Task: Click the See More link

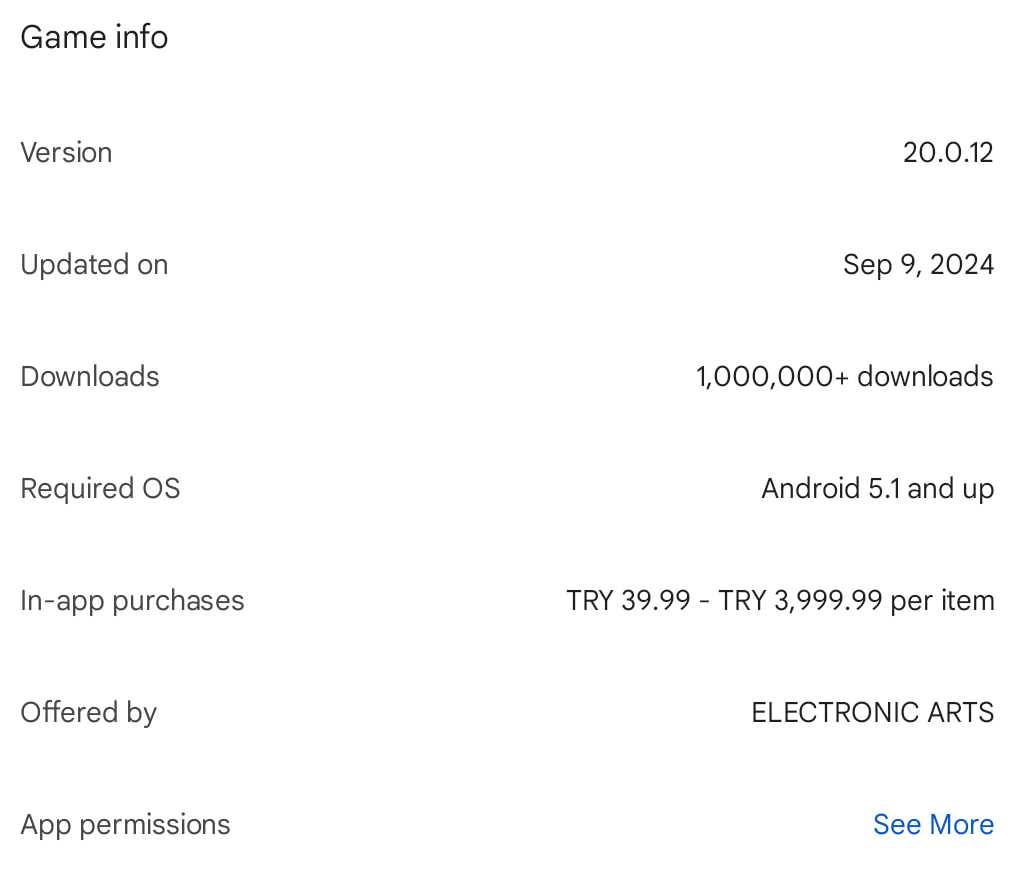Action: click(x=933, y=824)
